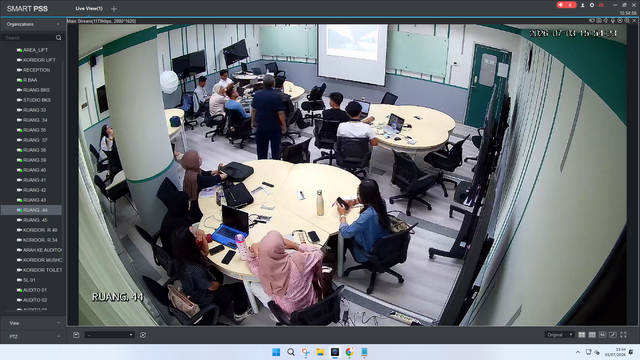Open the user account icon
The image size is (640, 360).
(582, 5)
